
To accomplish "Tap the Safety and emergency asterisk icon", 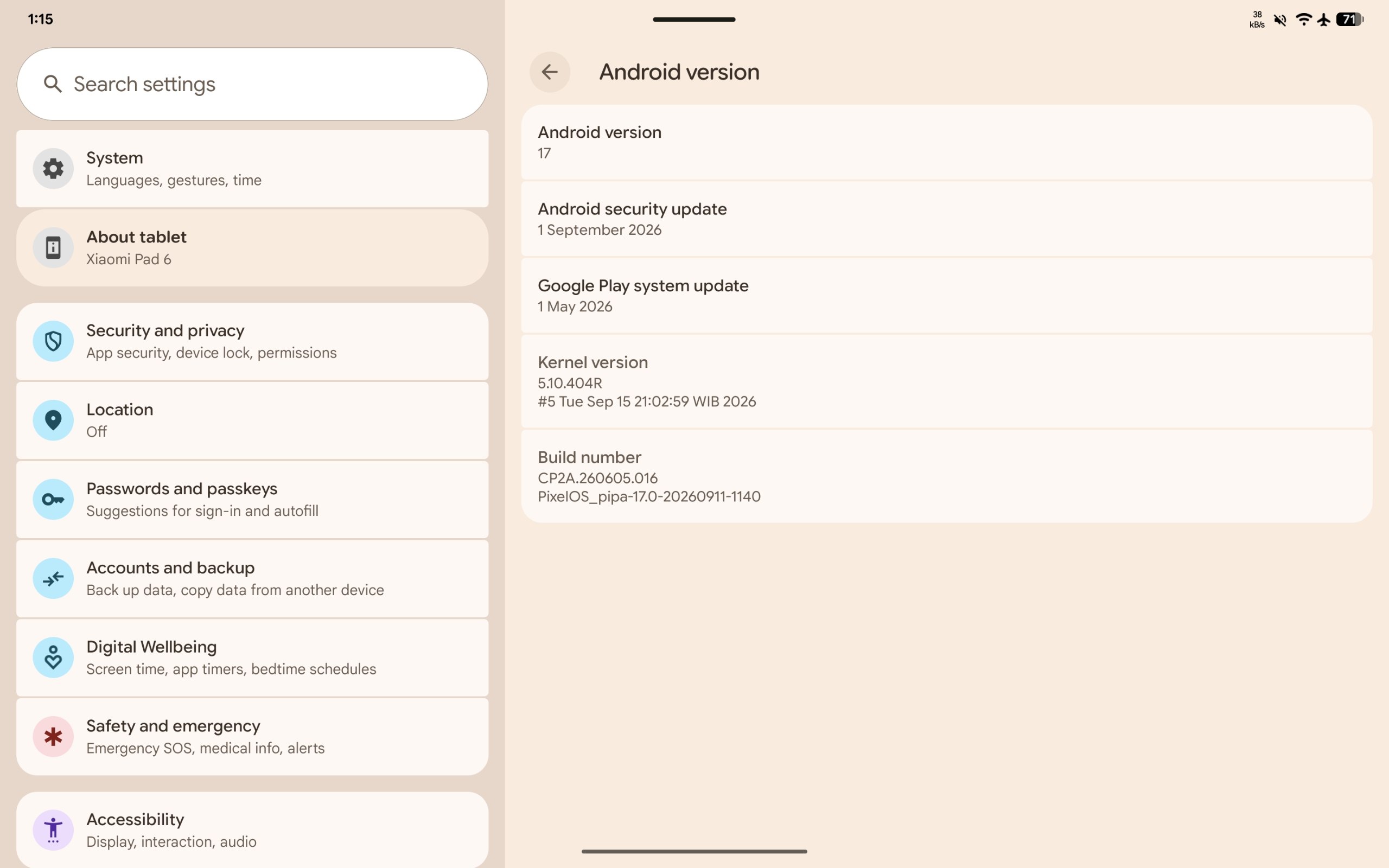I will coord(53,737).
